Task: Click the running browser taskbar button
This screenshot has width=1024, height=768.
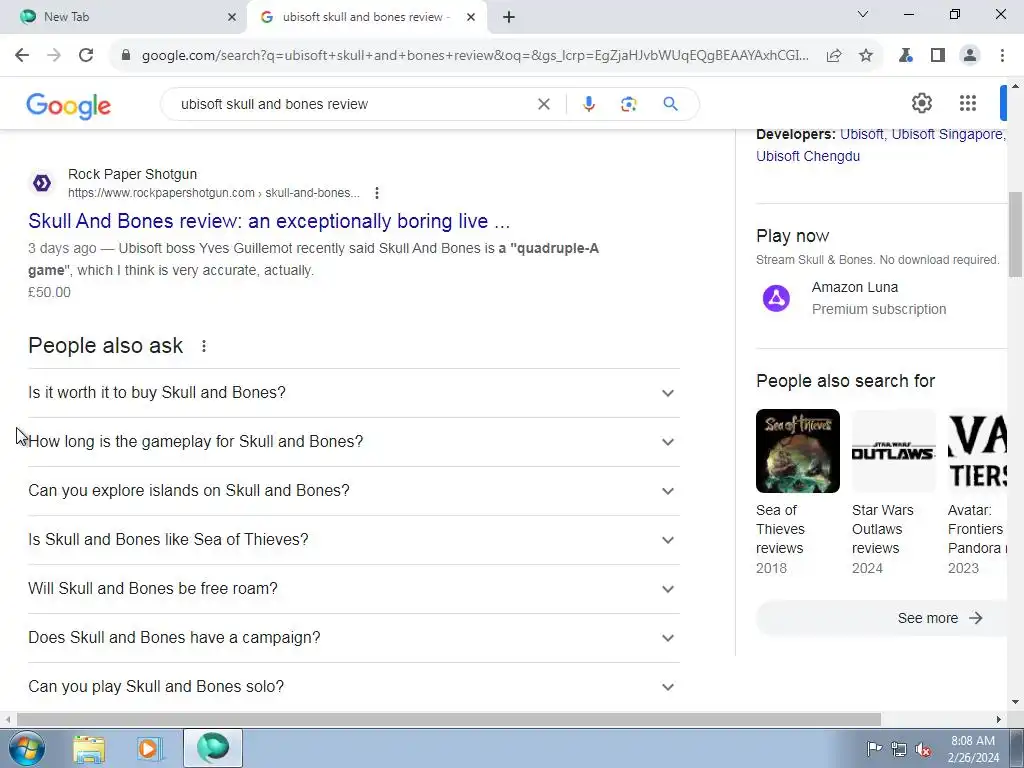Action: 213,748
